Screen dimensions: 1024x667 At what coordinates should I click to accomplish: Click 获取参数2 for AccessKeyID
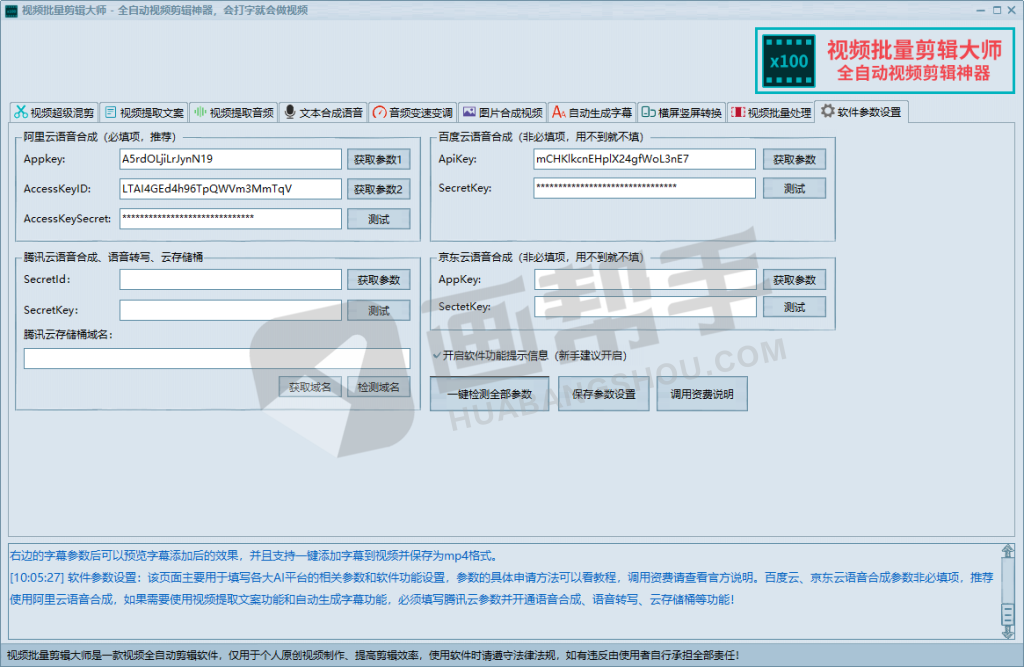pyautogui.click(x=378, y=189)
